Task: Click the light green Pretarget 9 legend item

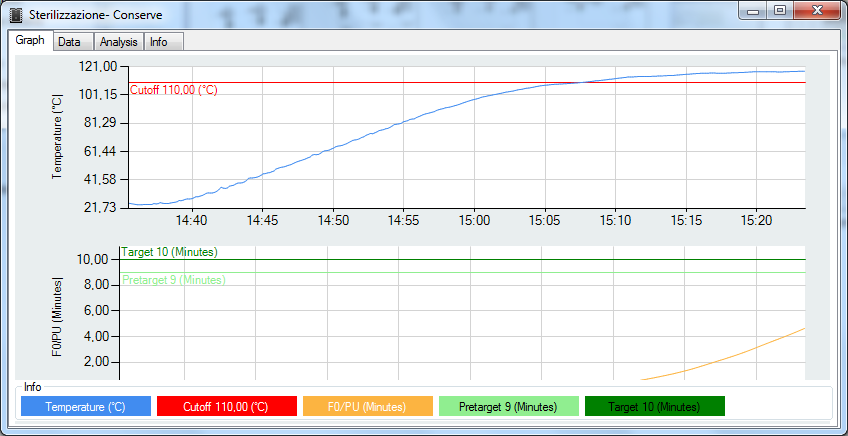Action: pyautogui.click(x=508, y=406)
